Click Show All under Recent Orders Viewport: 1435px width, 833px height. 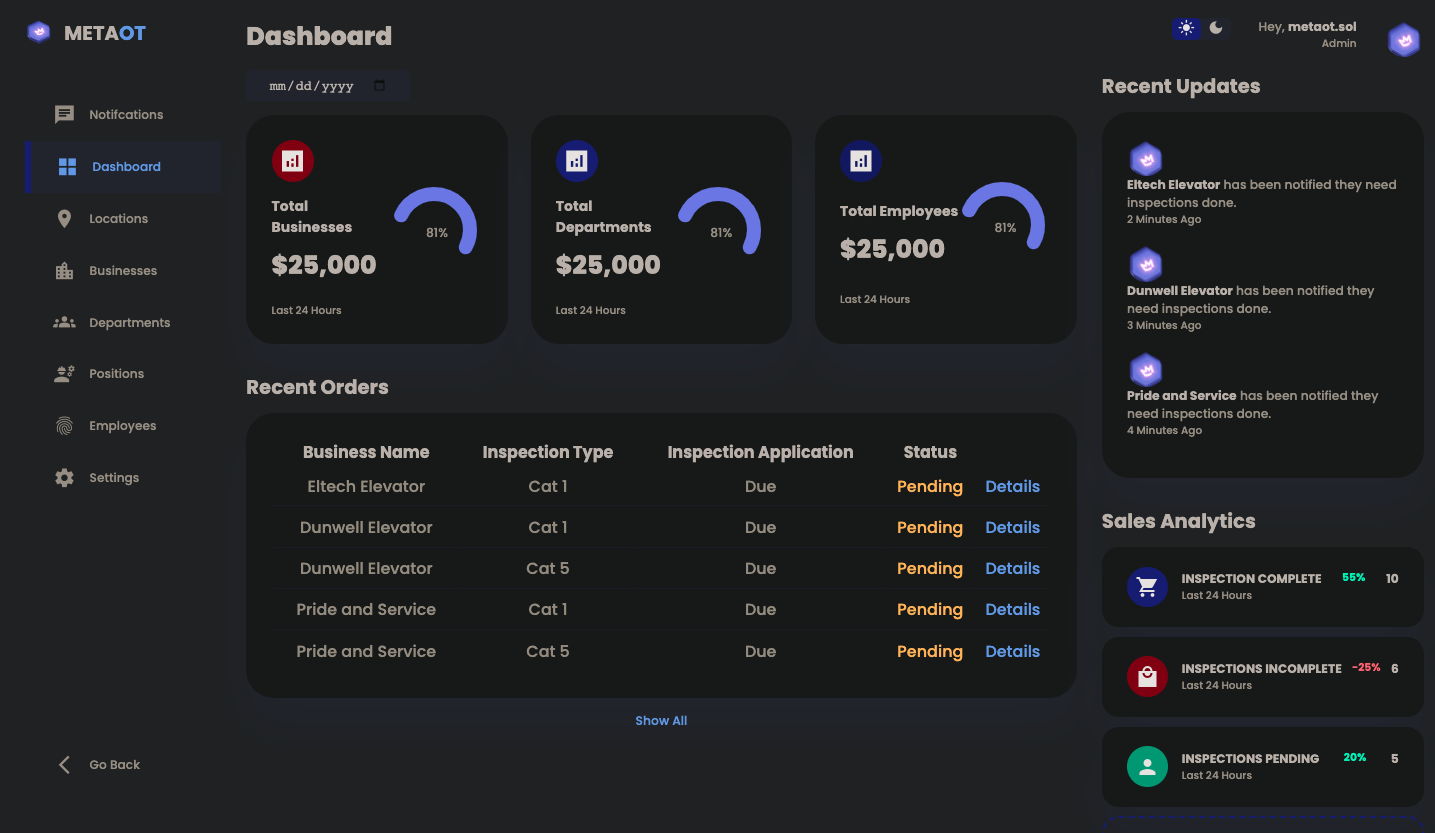(x=661, y=721)
